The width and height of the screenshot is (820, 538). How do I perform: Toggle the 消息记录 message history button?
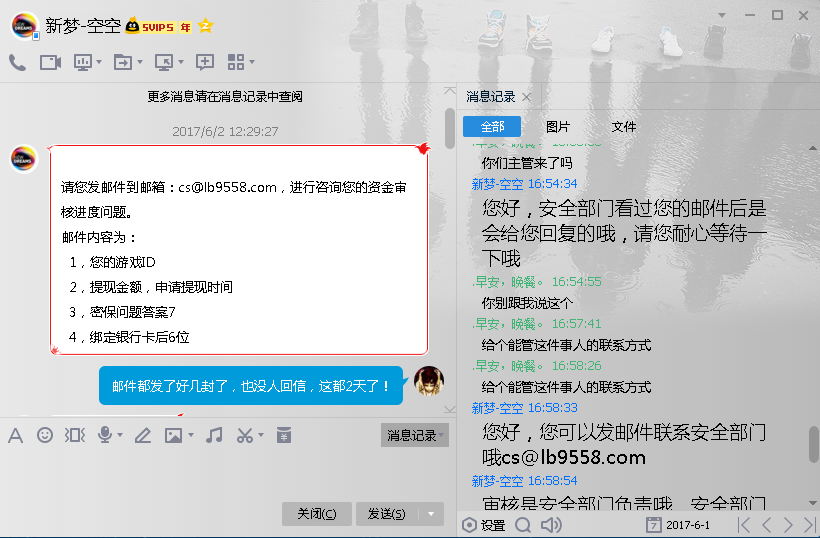415,435
